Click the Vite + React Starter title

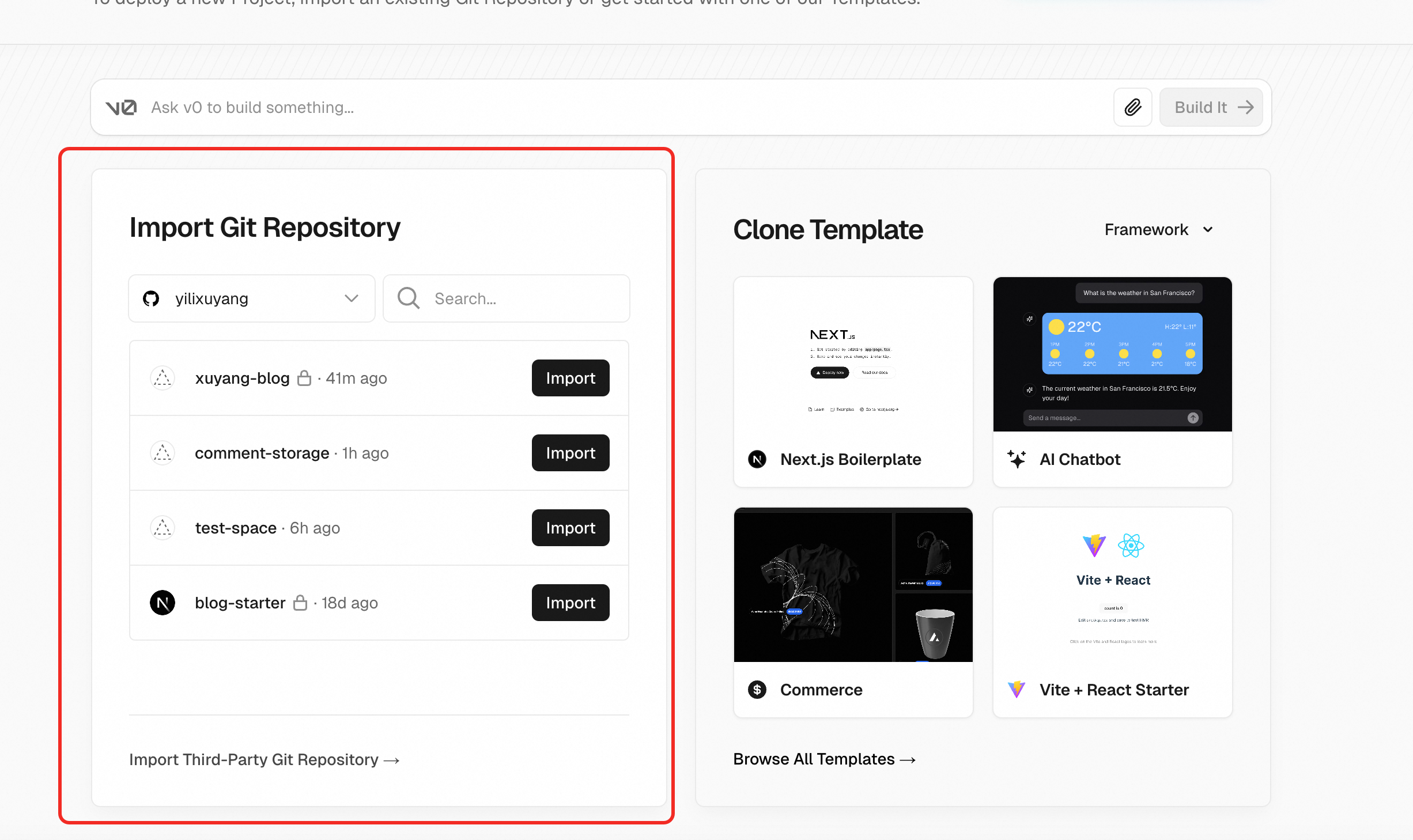[x=1114, y=690]
